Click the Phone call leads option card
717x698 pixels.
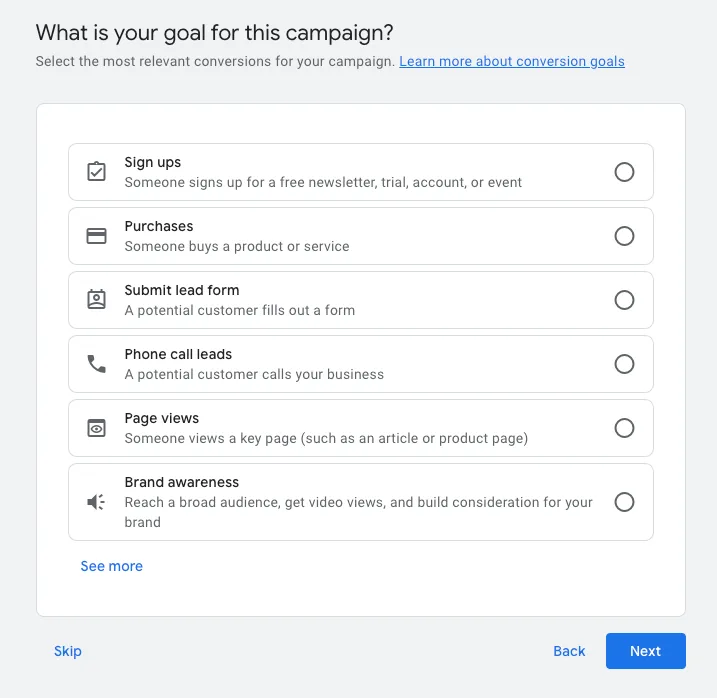tap(361, 364)
